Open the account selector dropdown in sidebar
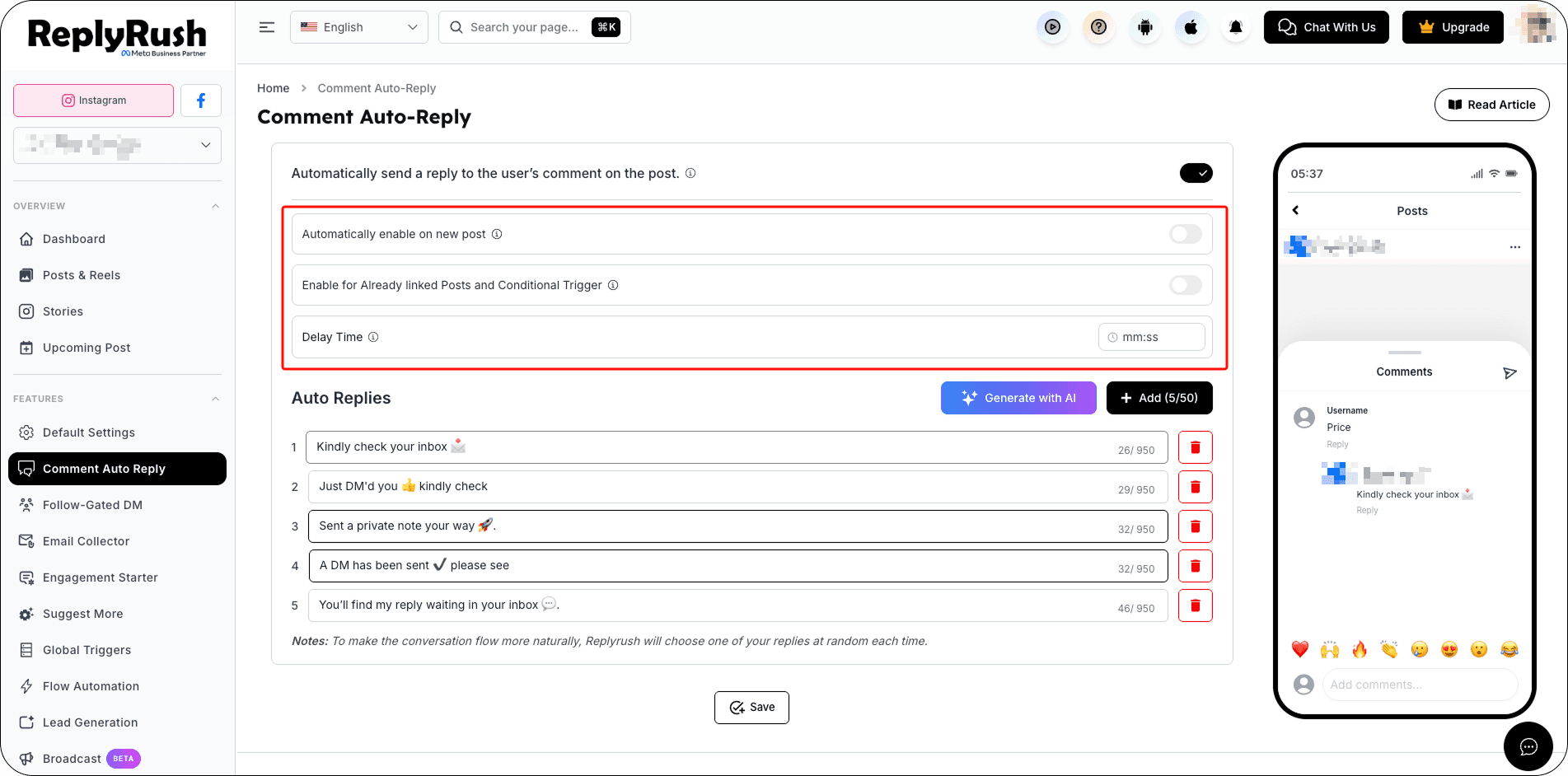This screenshot has width=1568, height=776. point(117,145)
